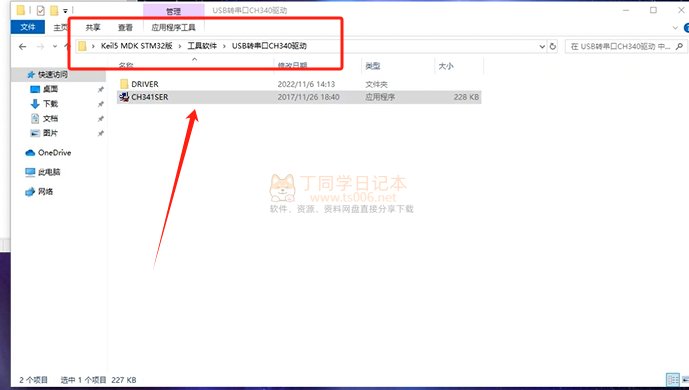This screenshot has width=689, height=390.
Task: Open 此电脑 in the navigation pane
Action: click(49, 172)
